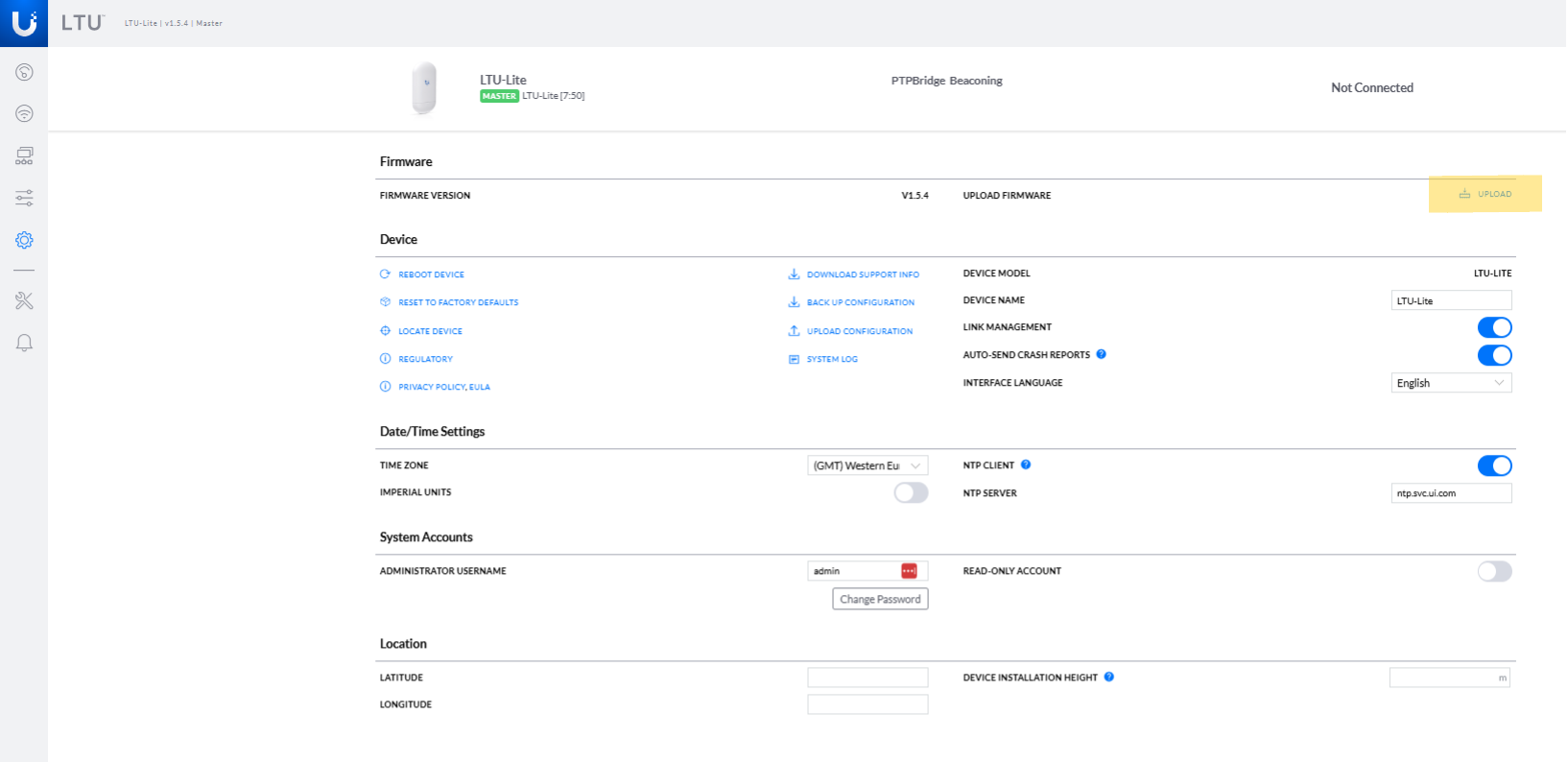The image size is (1568, 762).
Task: Click the LTU-Lite device thumbnail image
Action: (424, 87)
